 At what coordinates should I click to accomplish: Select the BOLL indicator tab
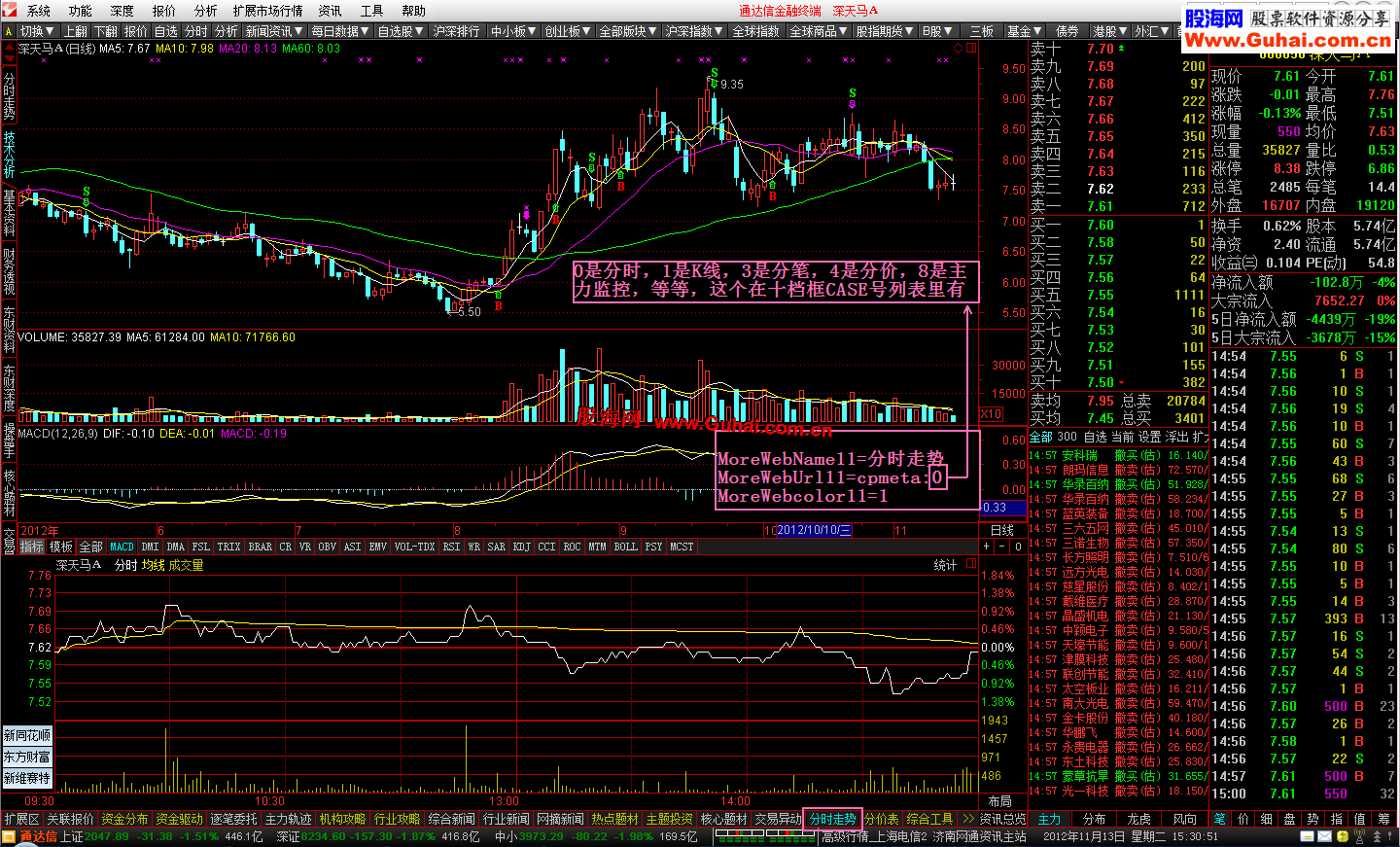[625, 547]
